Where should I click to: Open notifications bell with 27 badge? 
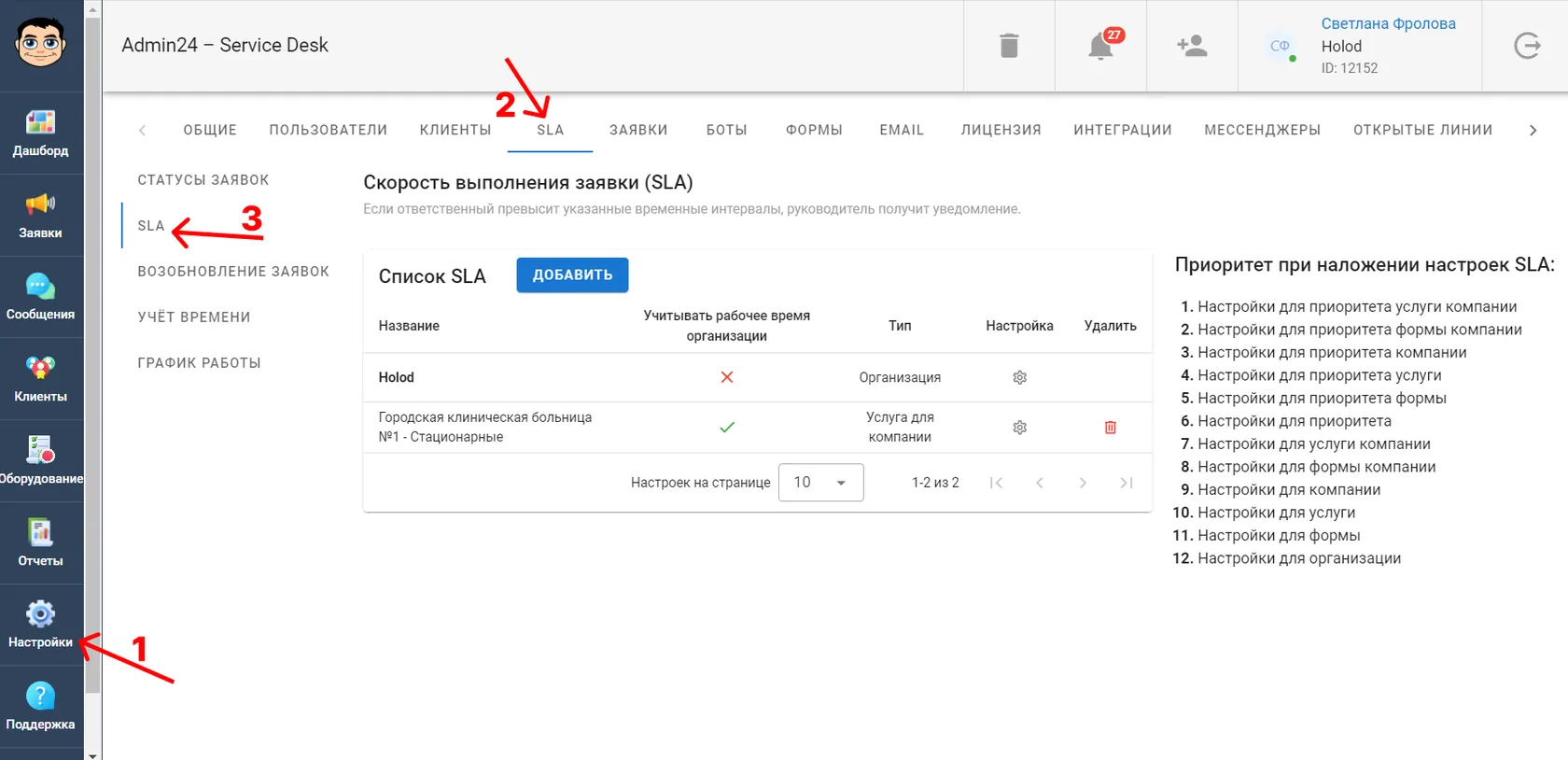click(x=1101, y=46)
